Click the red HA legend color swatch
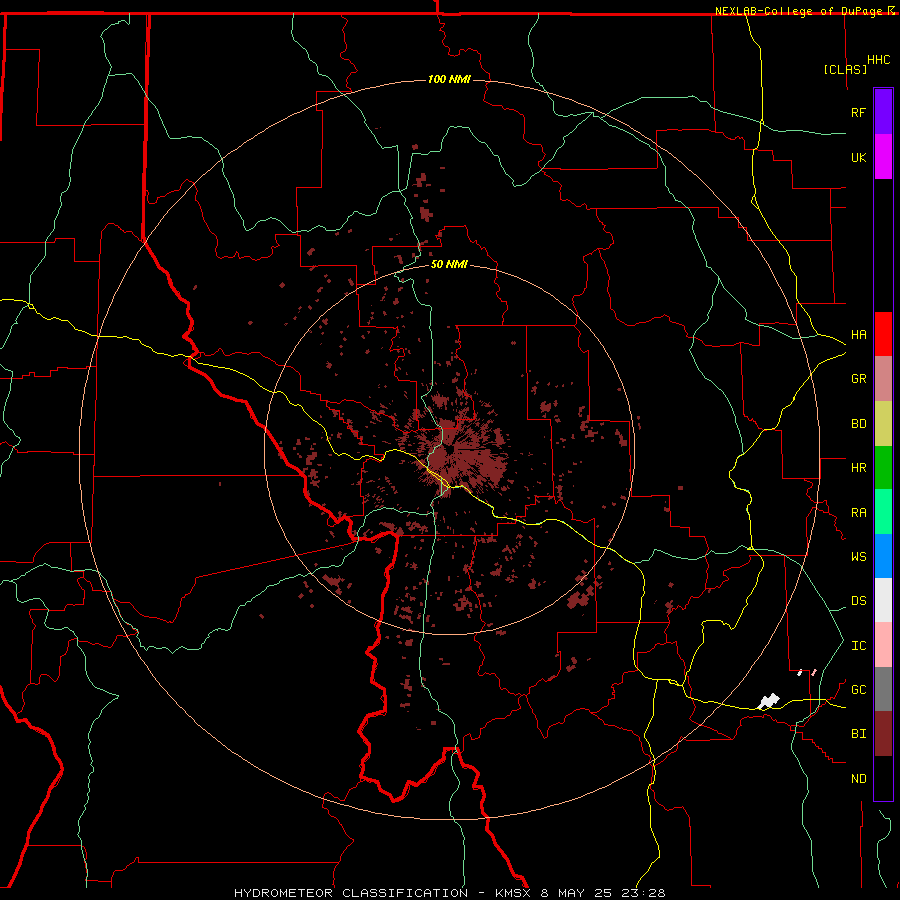 coord(883,334)
